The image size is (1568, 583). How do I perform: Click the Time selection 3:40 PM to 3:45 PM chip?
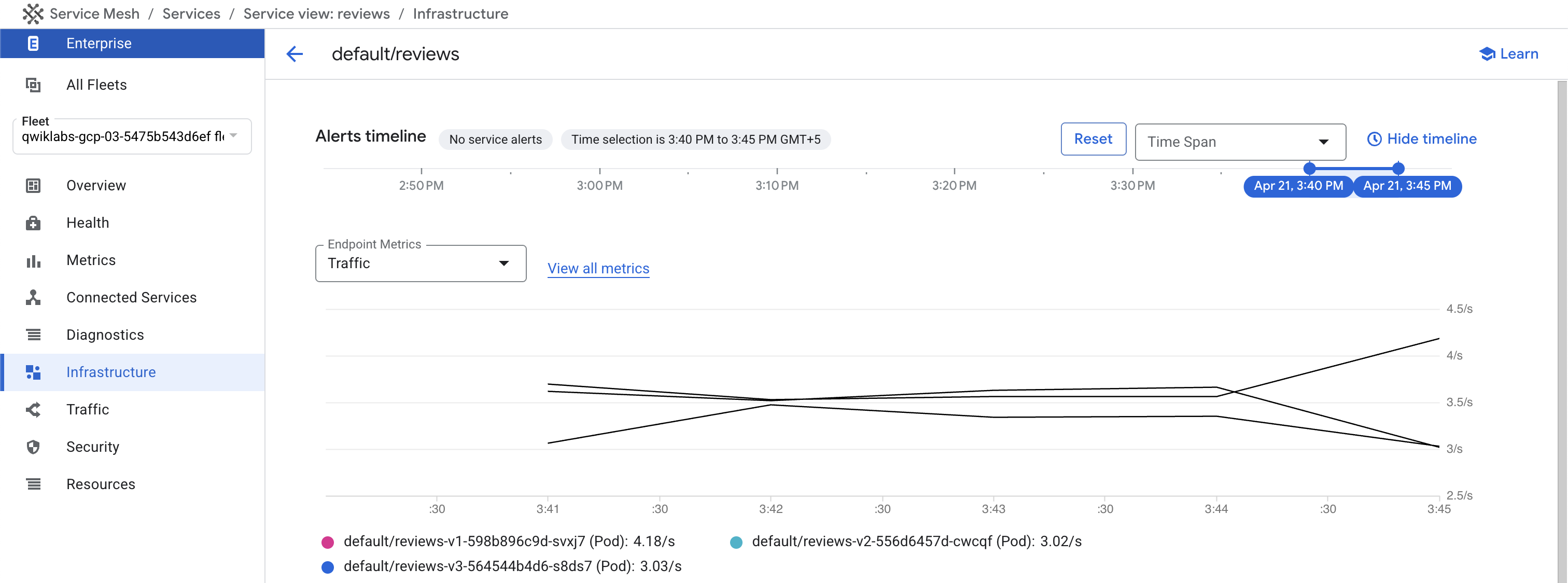[696, 140]
